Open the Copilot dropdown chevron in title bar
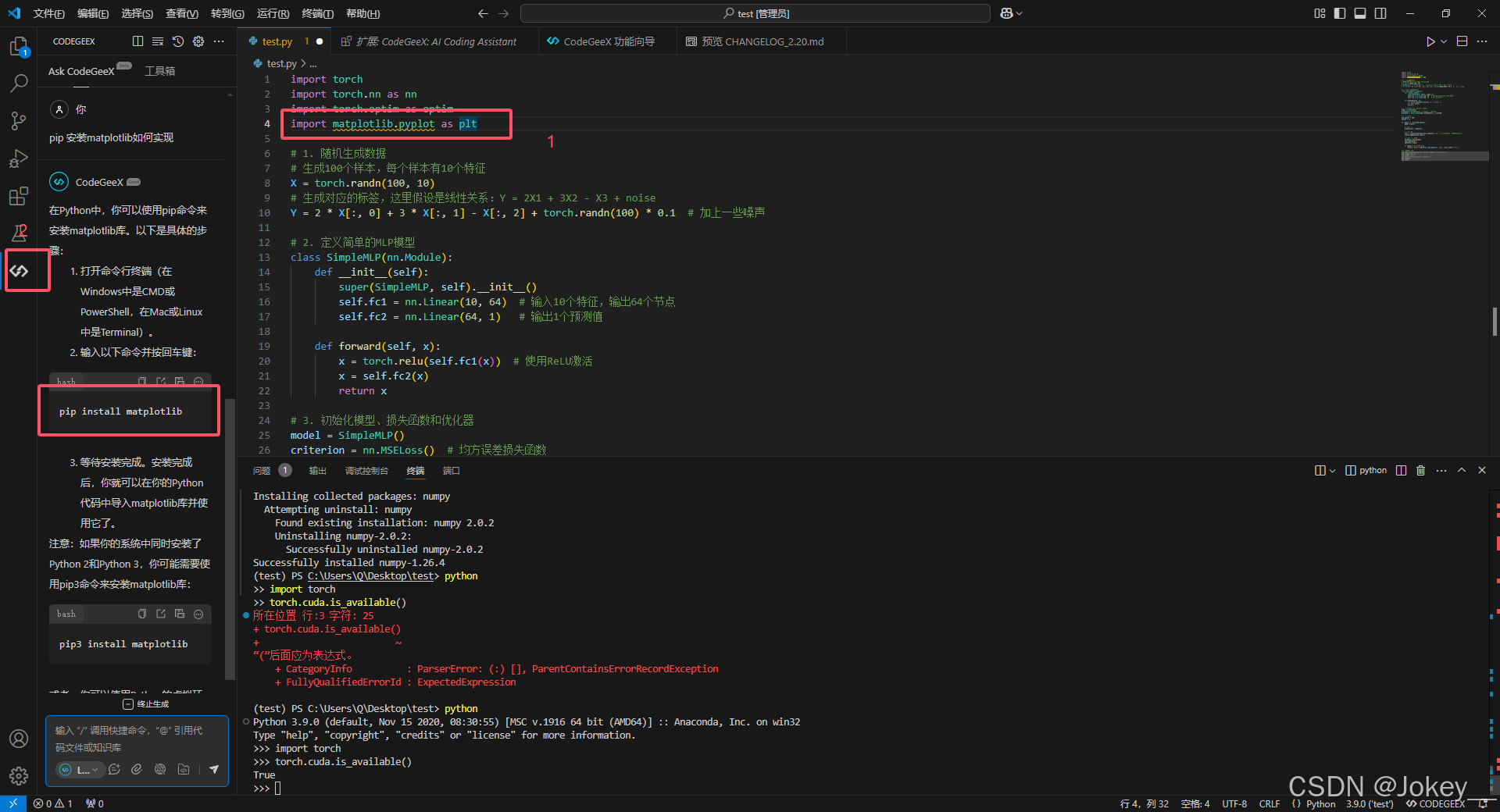1500x812 pixels. click(1019, 13)
